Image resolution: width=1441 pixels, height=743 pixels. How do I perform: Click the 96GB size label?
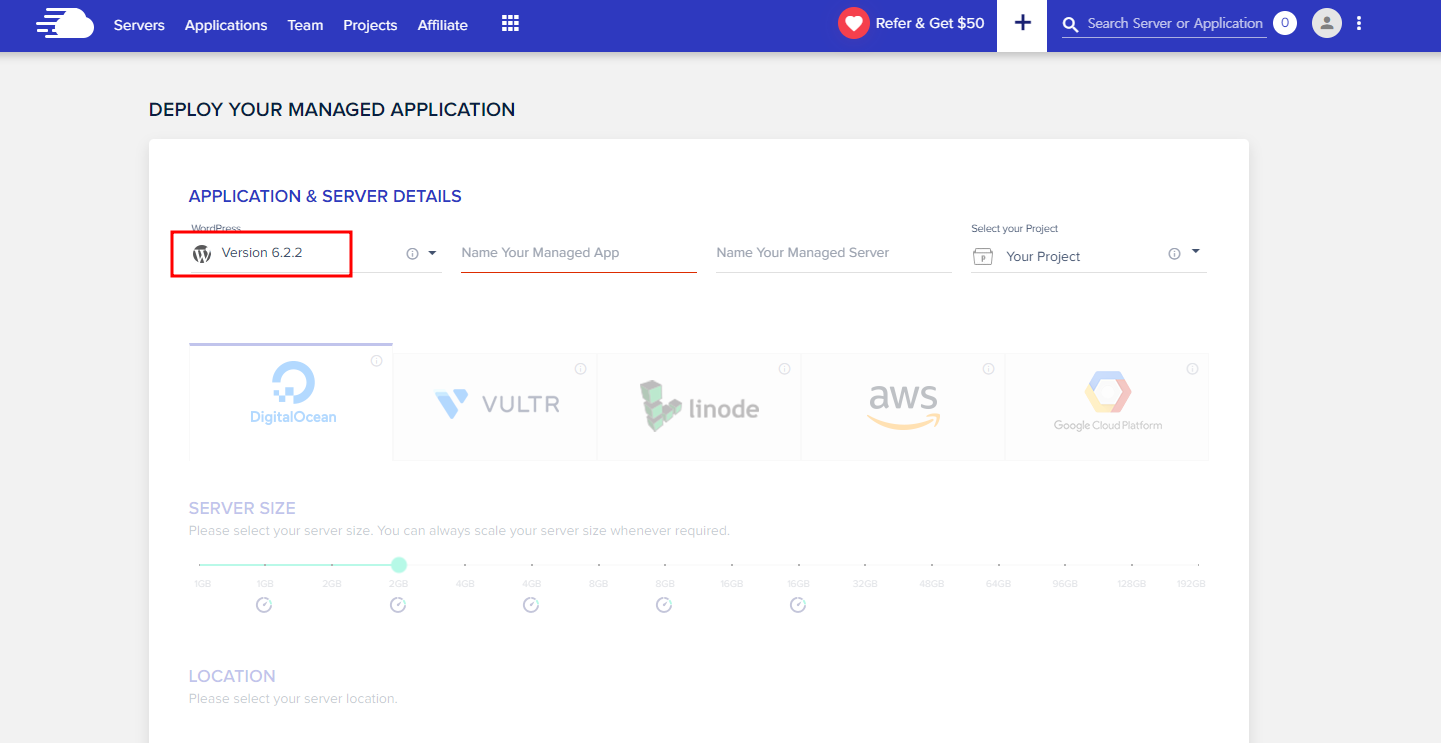click(1065, 584)
